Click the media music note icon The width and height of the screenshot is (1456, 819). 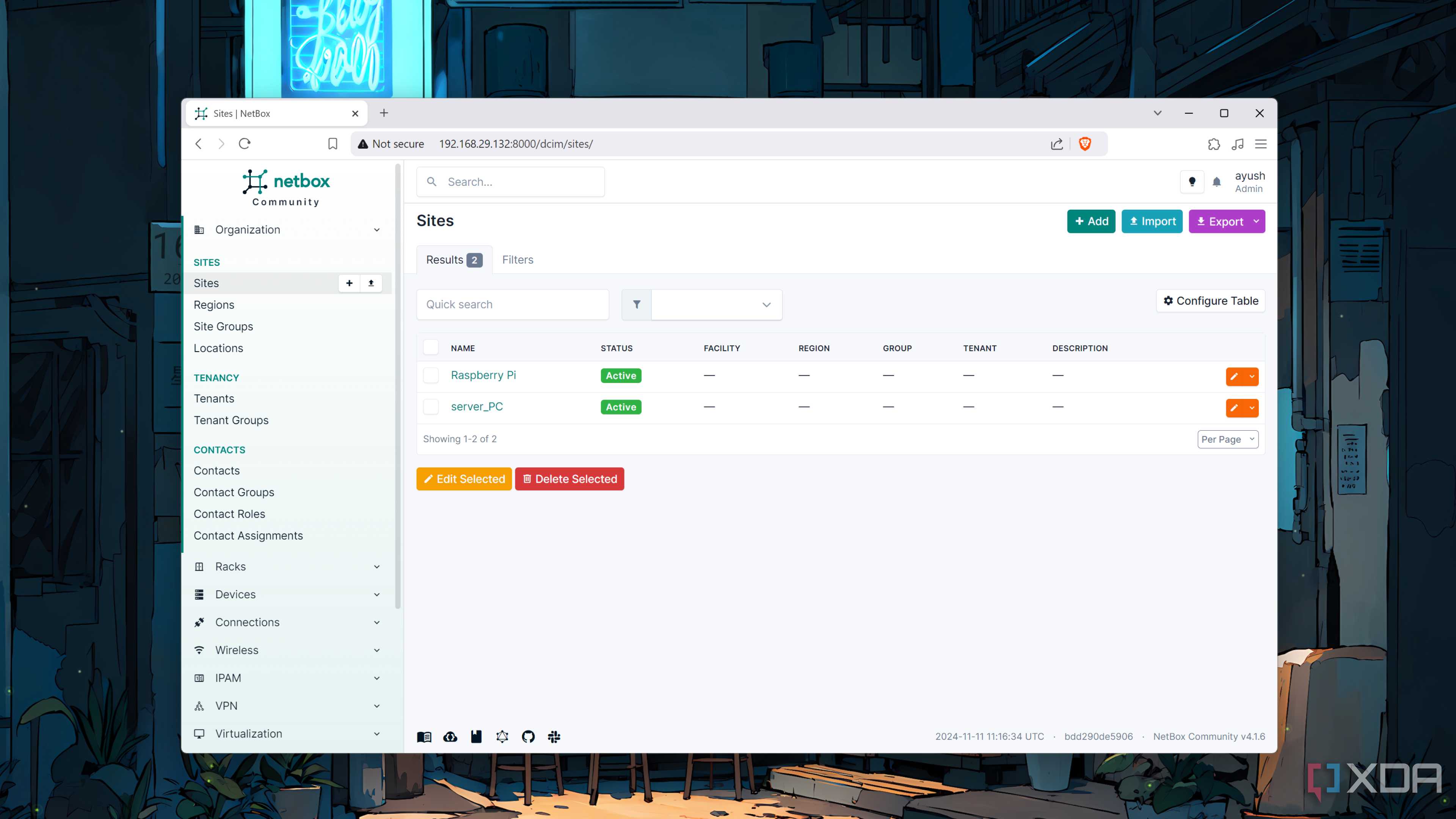coord(1237,144)
